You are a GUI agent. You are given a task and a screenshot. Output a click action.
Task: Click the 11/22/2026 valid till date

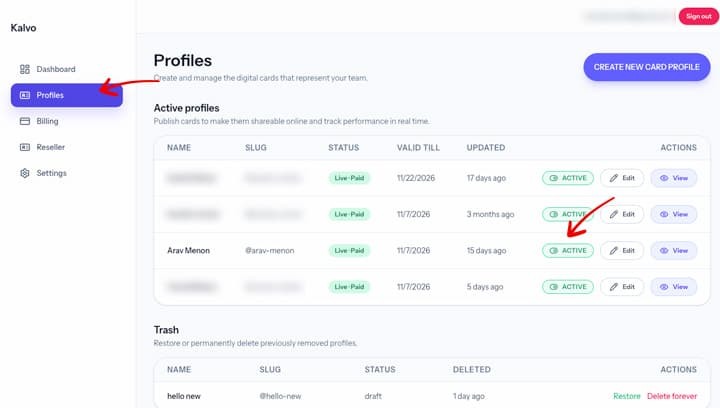pyautogui.click(x=416, y=178)
